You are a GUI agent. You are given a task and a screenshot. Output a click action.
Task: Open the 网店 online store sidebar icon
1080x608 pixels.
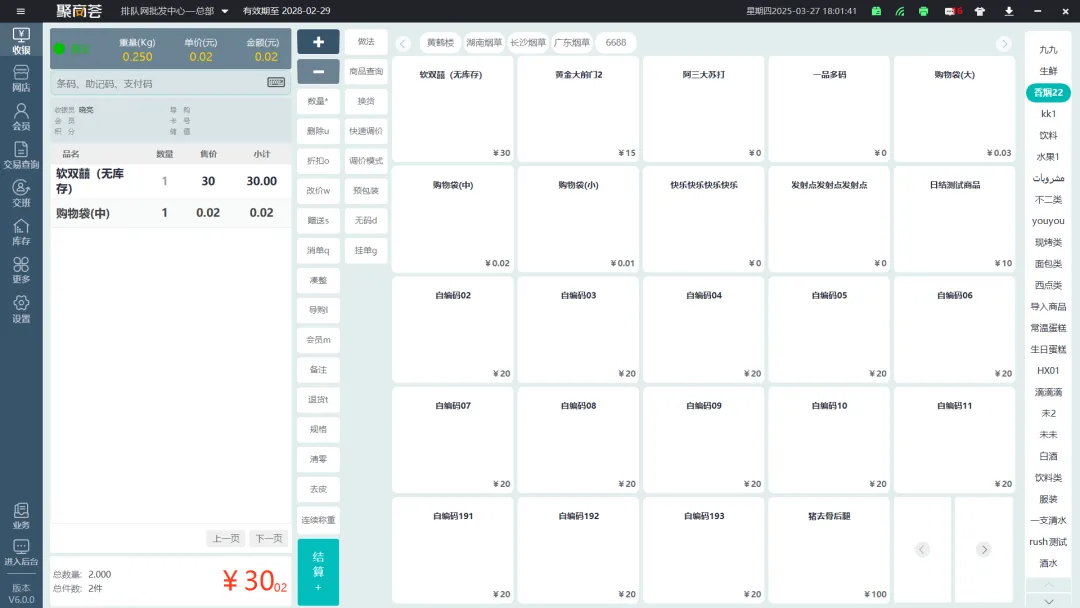click(x=20, y=78)
